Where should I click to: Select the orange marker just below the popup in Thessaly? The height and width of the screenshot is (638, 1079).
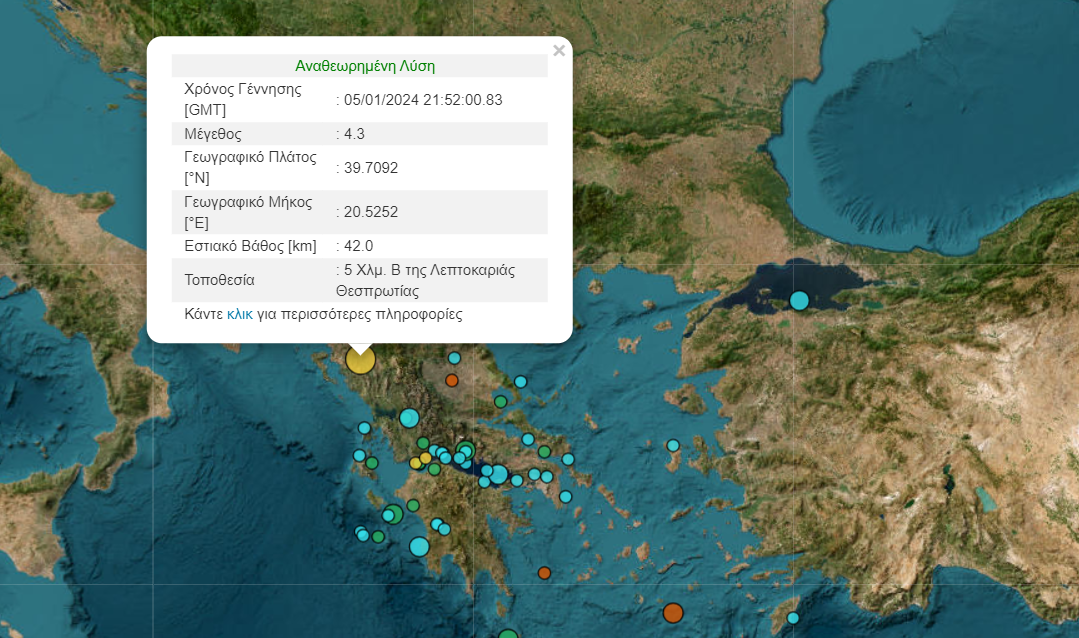tap(452, 380)
